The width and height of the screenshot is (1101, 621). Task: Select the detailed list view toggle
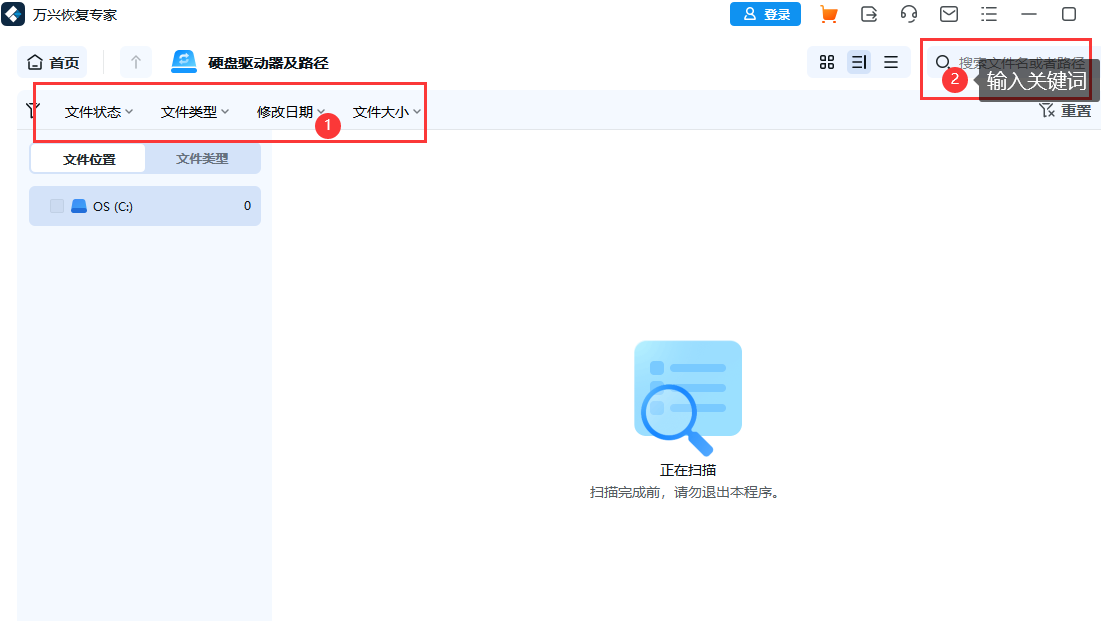pyautogui.click(x=859, y=62)
